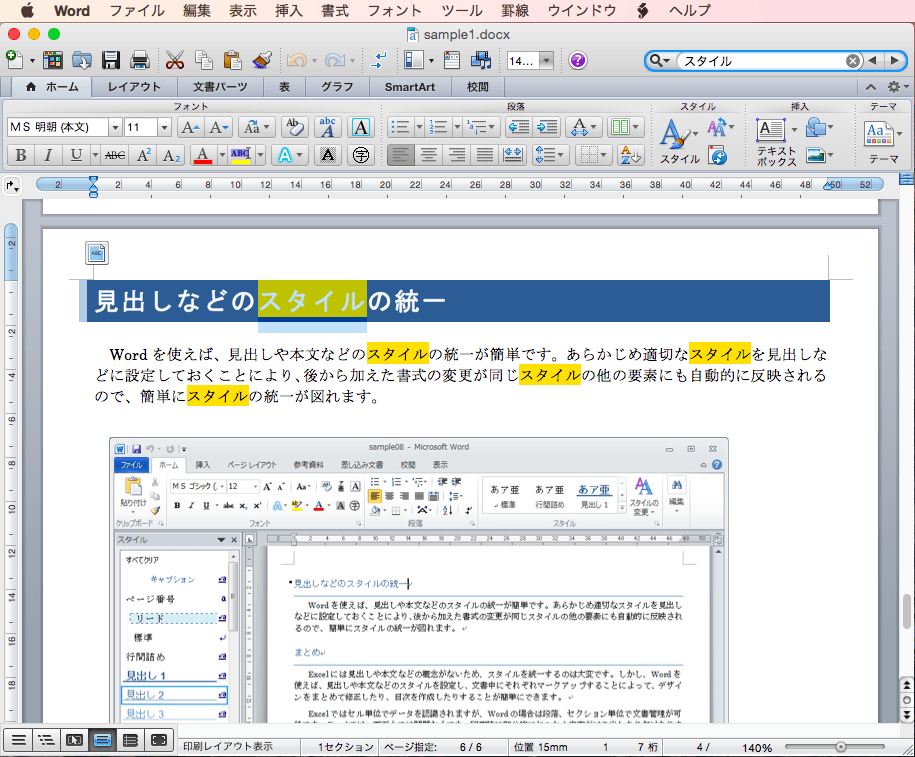Expand the font color dropdown arrow
Viewport: 915px width, 757px height.
[222, 155]
